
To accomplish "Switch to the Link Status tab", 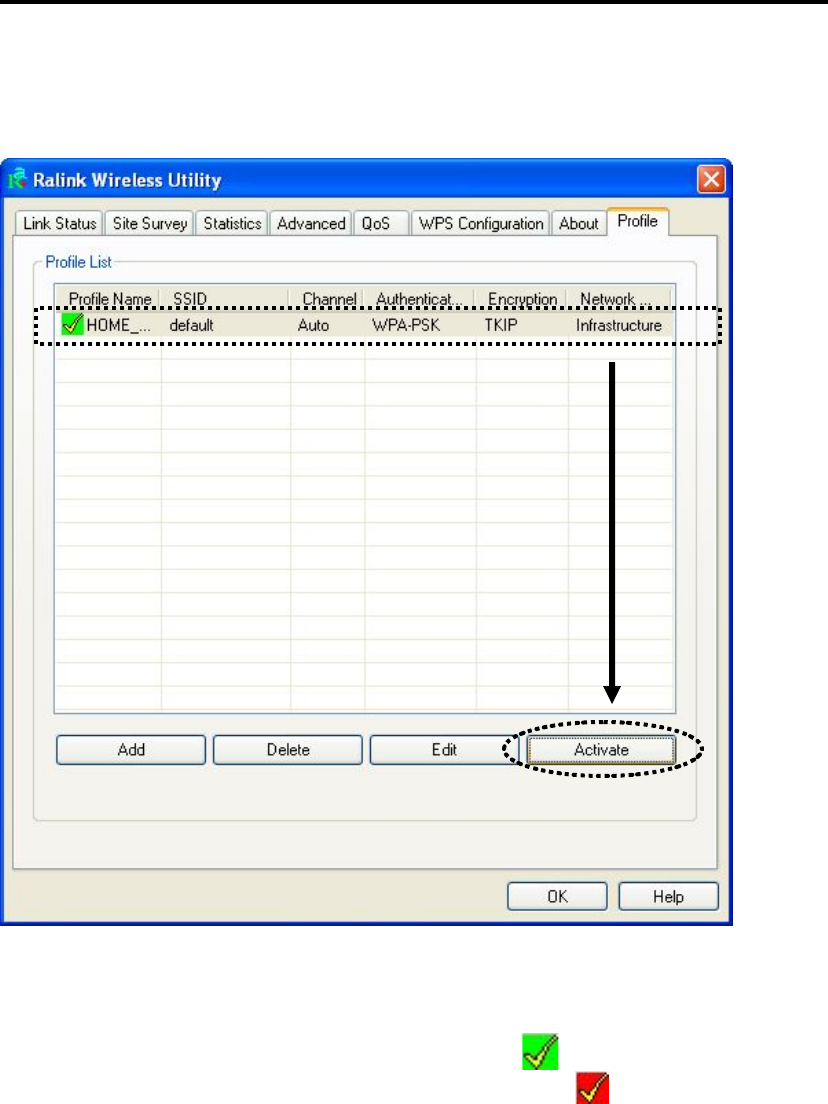I will (x=59, y=223).
